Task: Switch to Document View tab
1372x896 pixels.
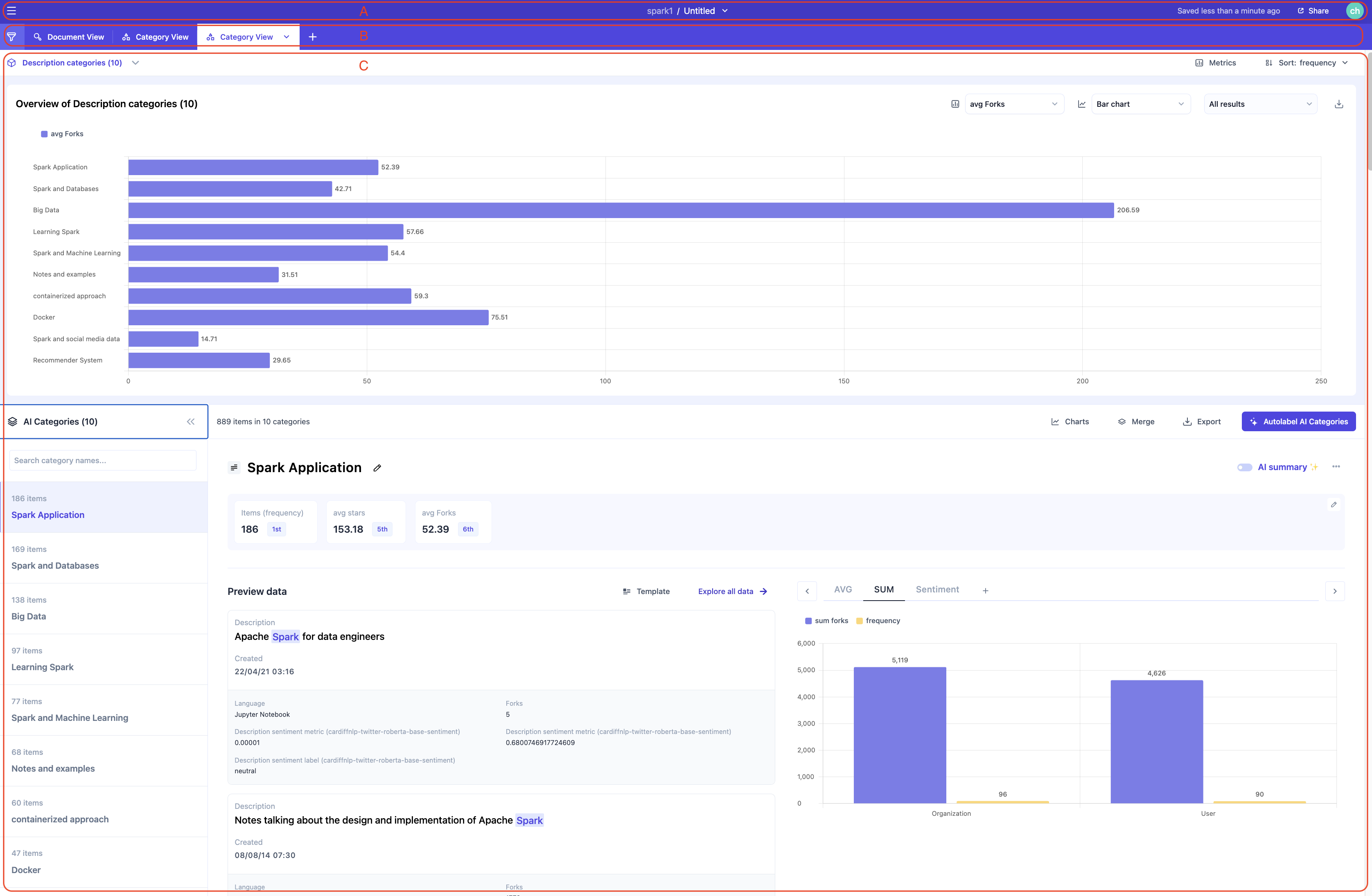Action: tap(69, 37)
